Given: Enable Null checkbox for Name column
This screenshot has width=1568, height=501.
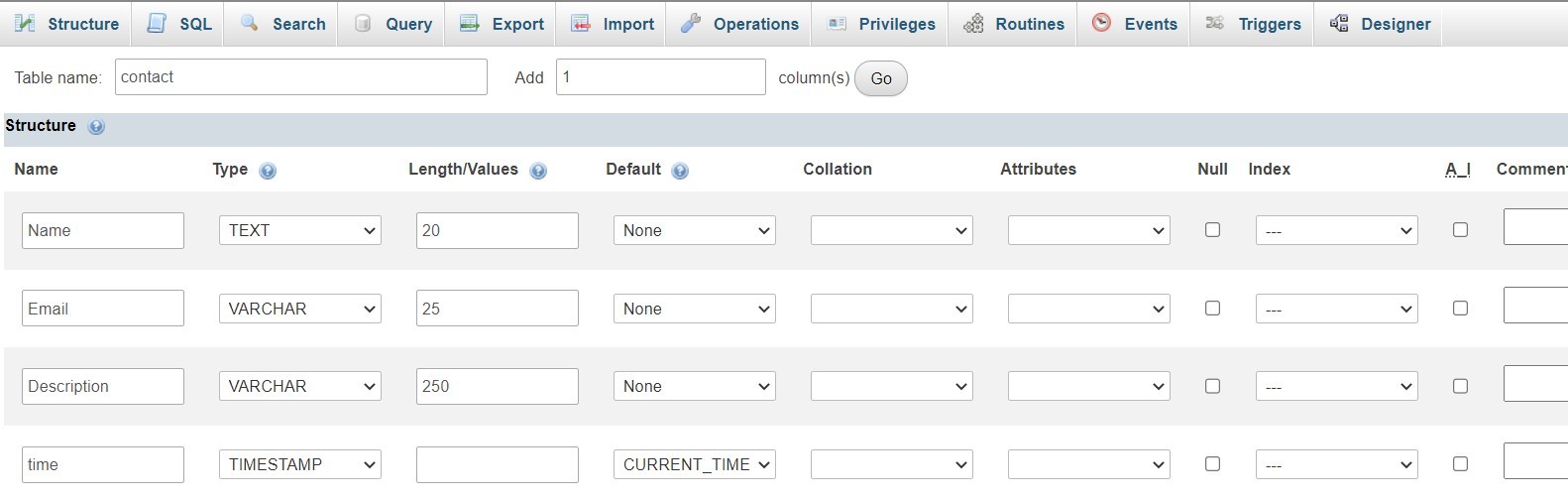Looking at the screenshot, I should 1212,230.
